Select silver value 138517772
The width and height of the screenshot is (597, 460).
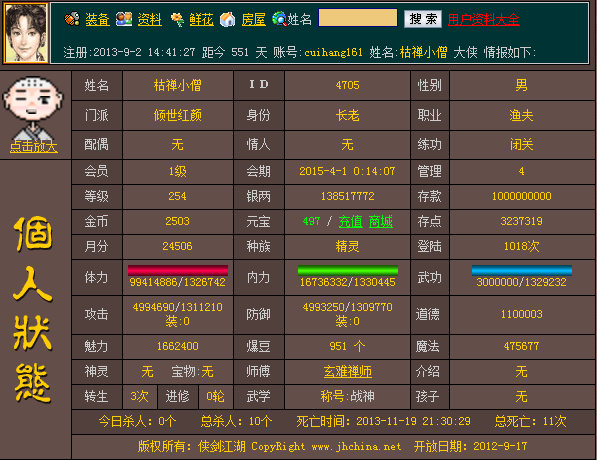coord(348,196)
